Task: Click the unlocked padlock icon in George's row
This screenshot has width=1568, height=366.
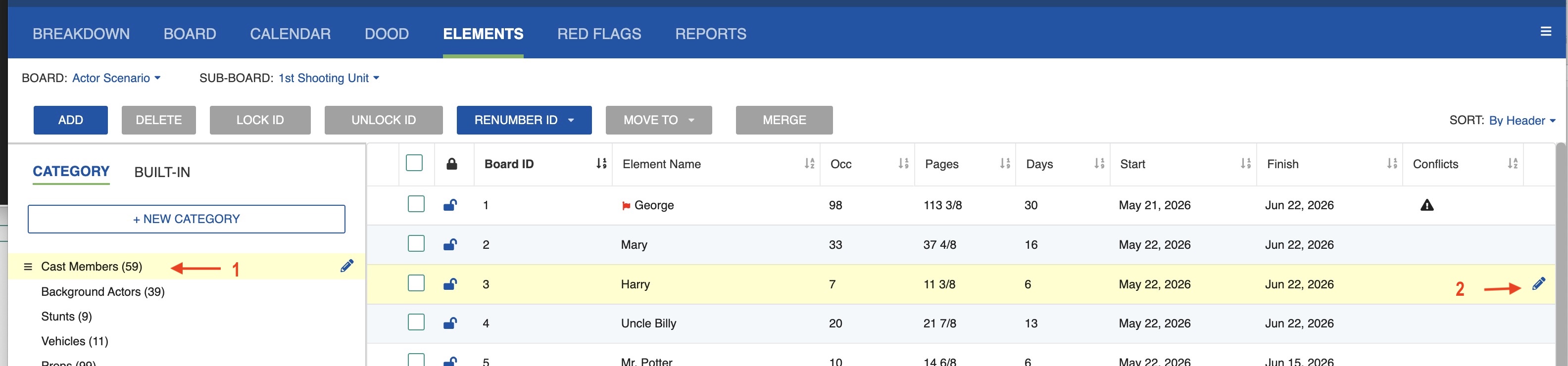Action: [x=450, y=205]
